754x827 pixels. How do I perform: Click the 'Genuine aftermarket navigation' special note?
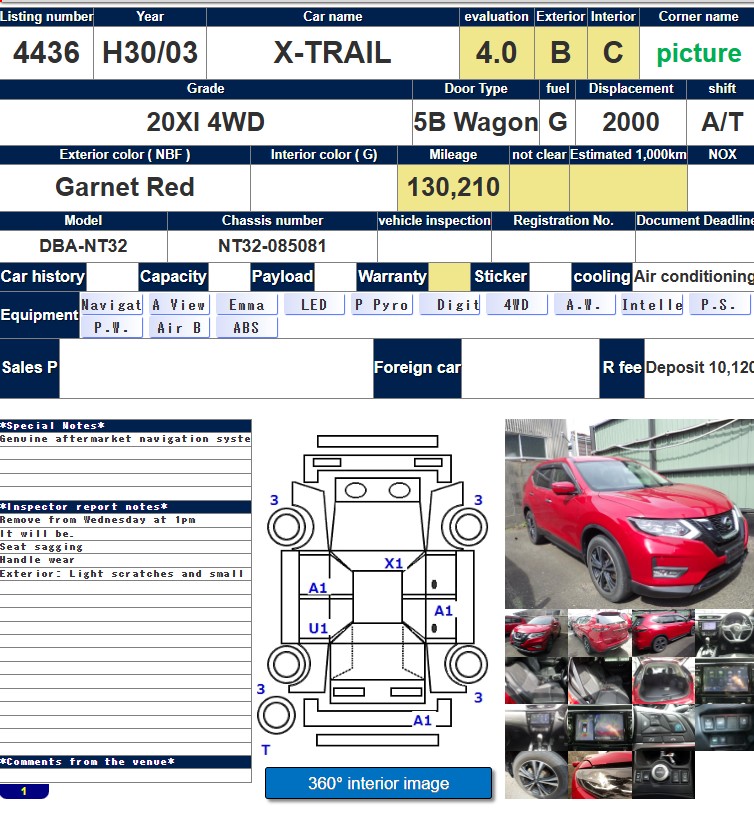point(125,439)
